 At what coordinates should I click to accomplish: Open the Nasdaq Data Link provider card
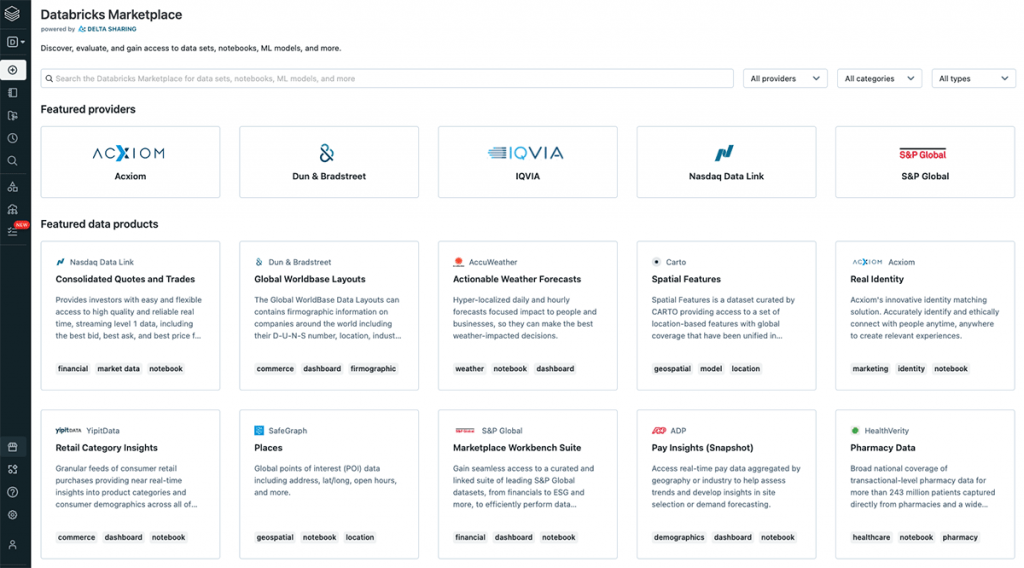point(726,162)
